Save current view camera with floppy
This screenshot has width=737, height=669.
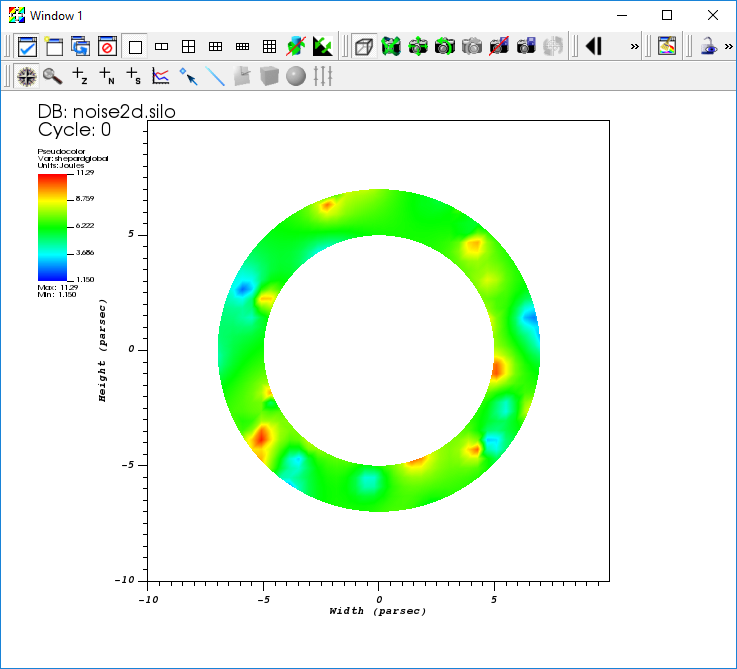[526, 47]
